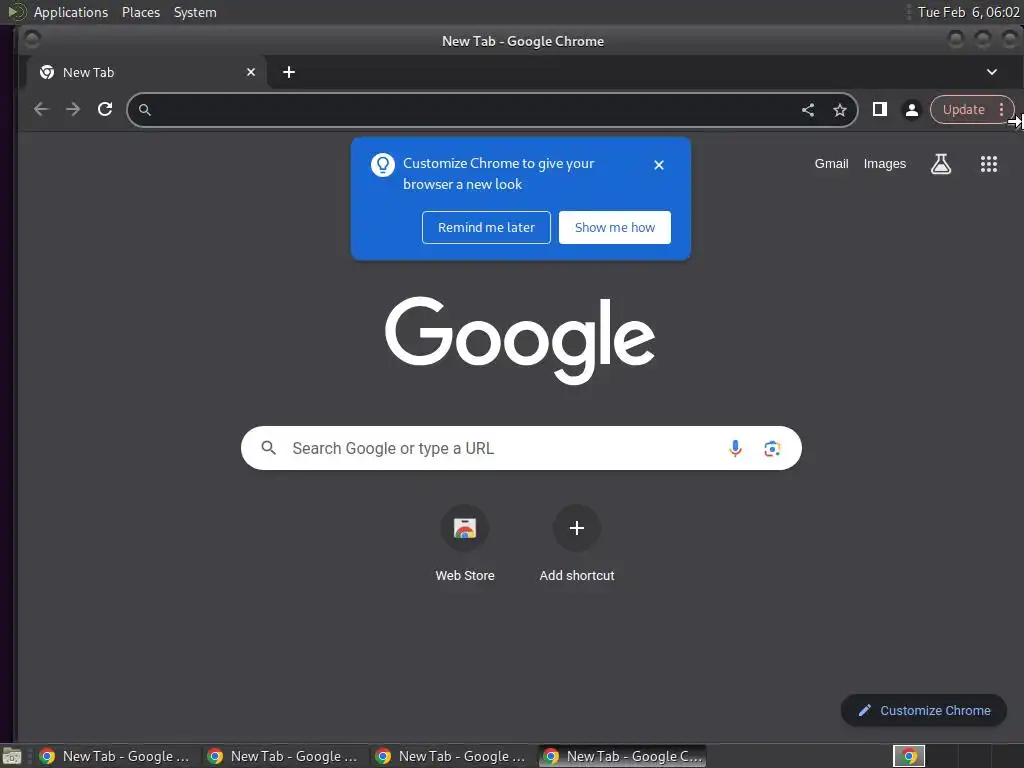Open Gmail link
Image resolution: width=1024 pixels, height=768 pixels.
point(831,164)
